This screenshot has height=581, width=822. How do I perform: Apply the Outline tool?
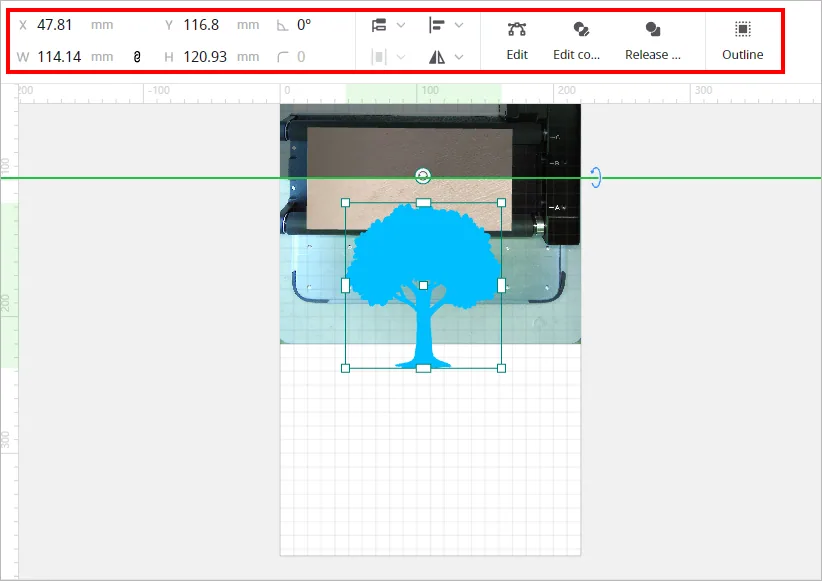pyautogui.click(x=742, y=29)
